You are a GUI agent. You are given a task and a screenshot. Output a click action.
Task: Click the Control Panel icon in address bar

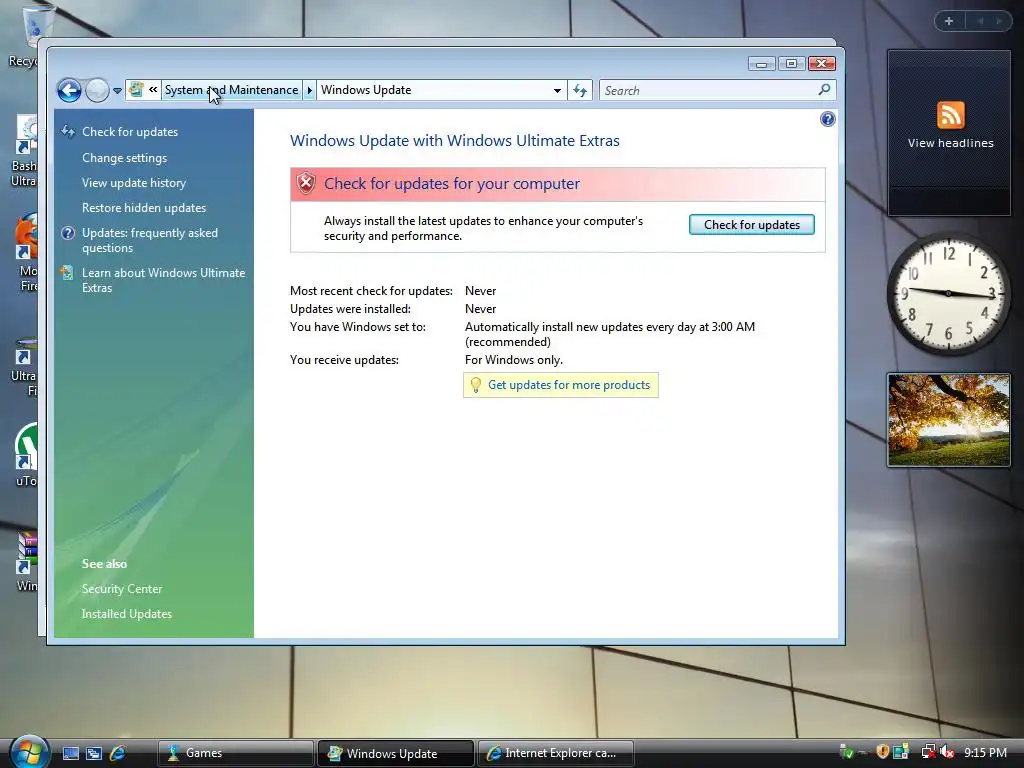click(x=136, y=89)
